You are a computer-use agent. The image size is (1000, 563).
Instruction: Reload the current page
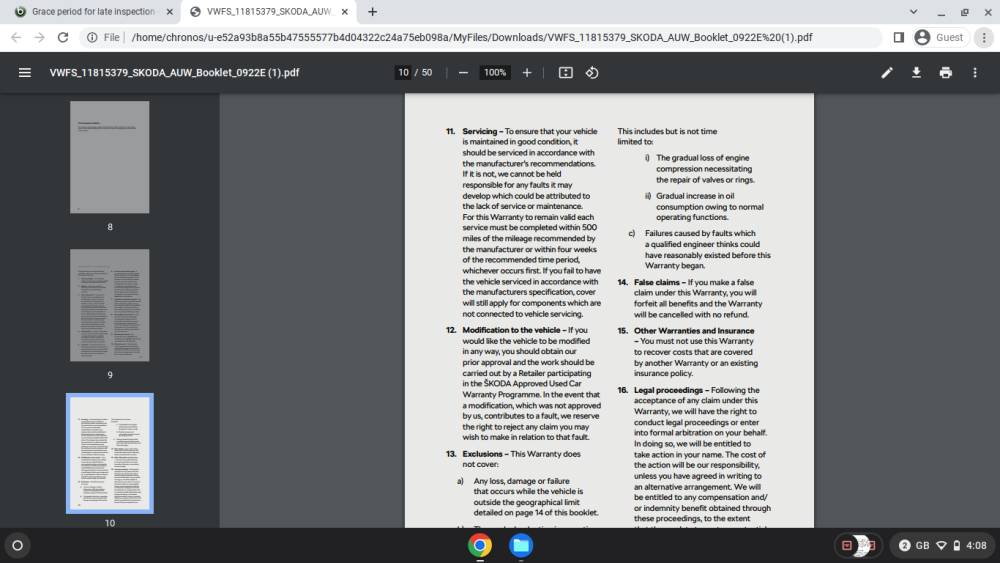click(x=62, y=38)
